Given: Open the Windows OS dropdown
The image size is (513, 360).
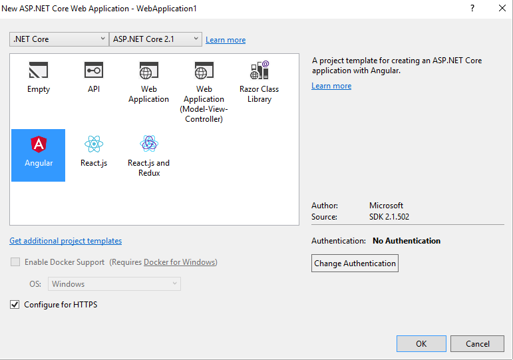Looking at the screenshot, I should pyautogui.click(x=114, y=284).
